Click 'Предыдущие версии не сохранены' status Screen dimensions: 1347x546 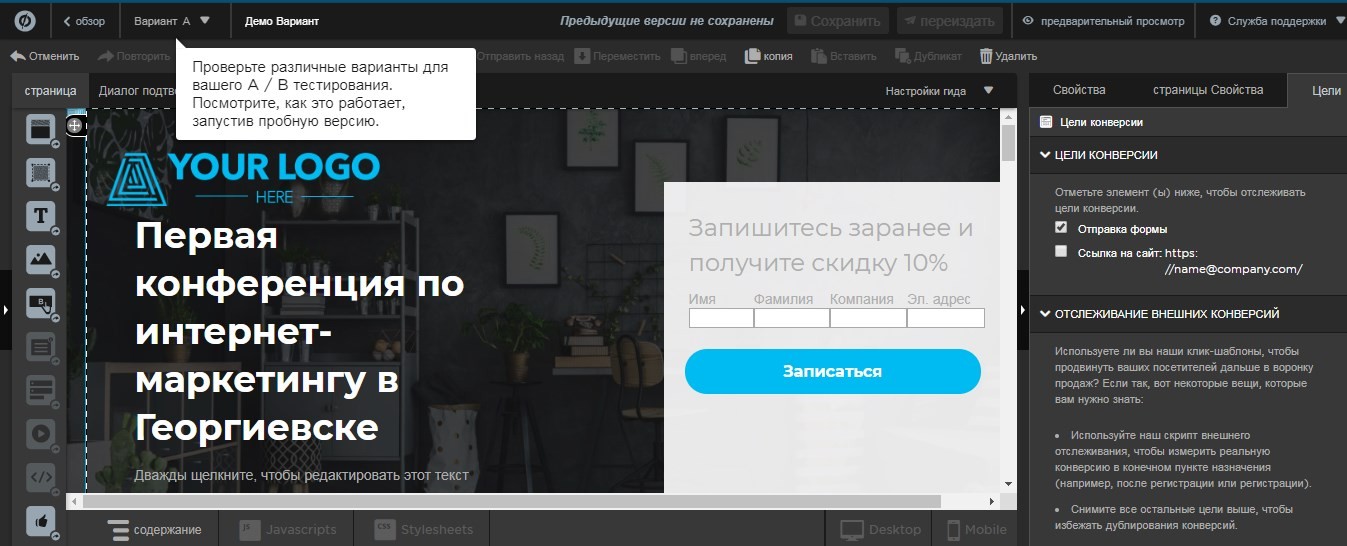click(666, 20)
